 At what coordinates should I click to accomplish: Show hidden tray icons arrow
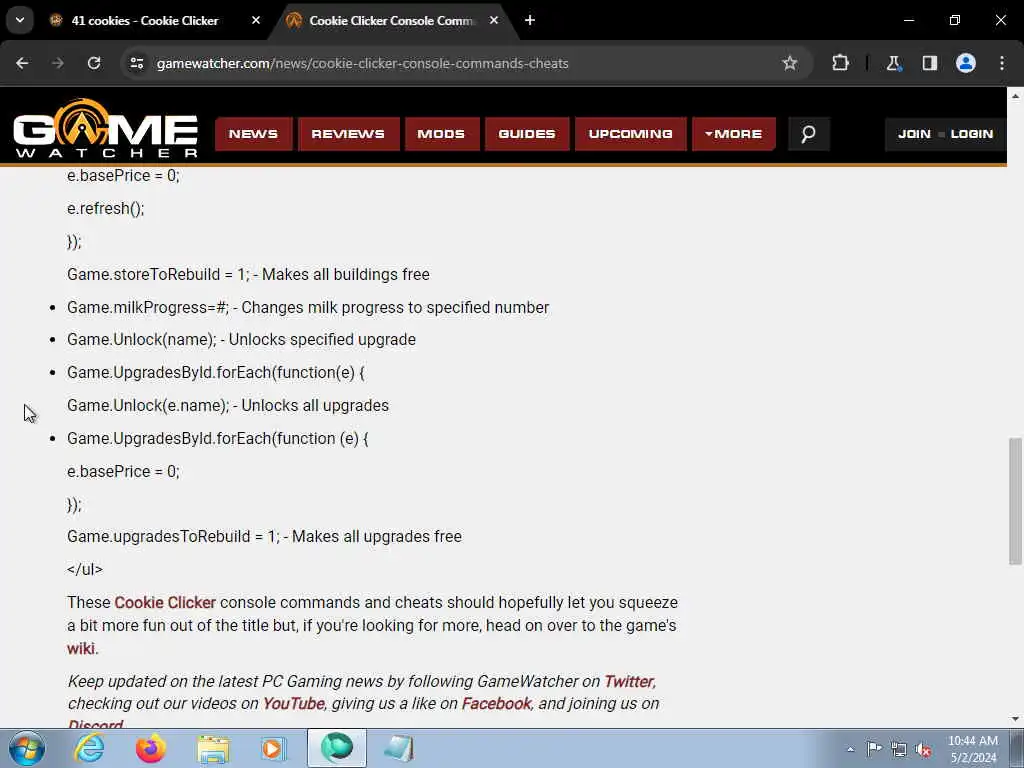[850, 749]
